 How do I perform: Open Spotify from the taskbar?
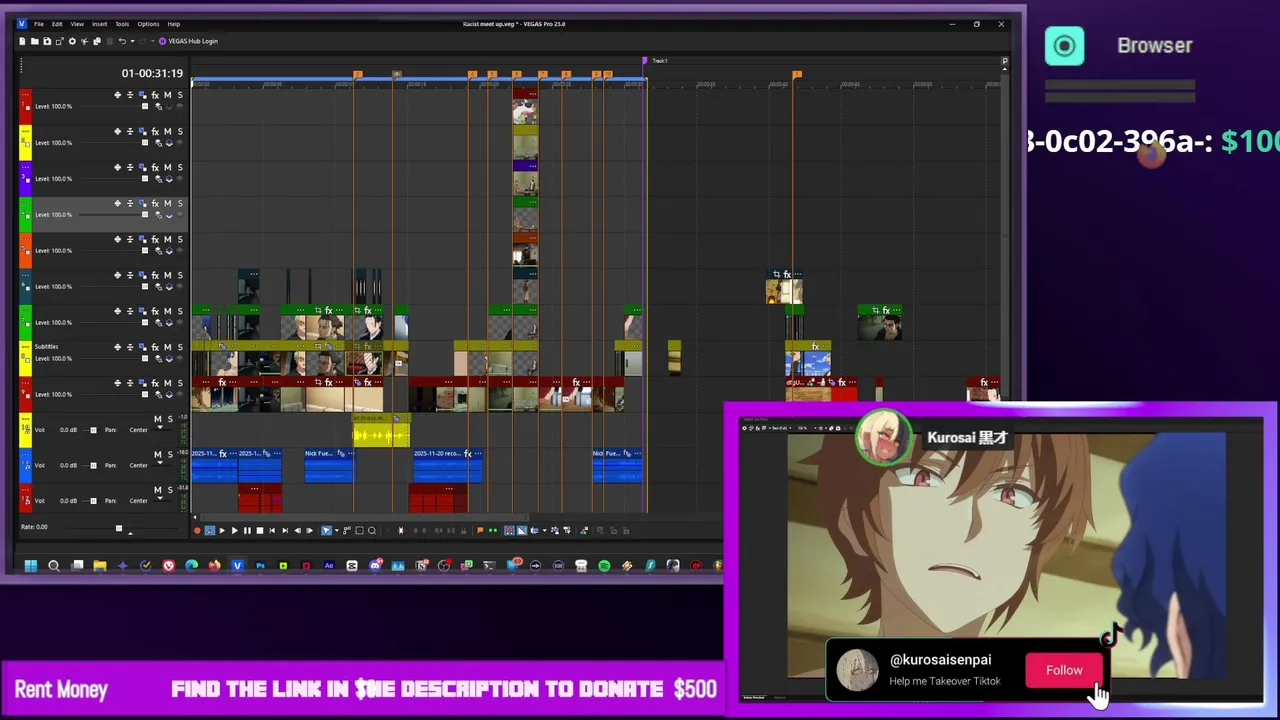[x=604, y=566]
